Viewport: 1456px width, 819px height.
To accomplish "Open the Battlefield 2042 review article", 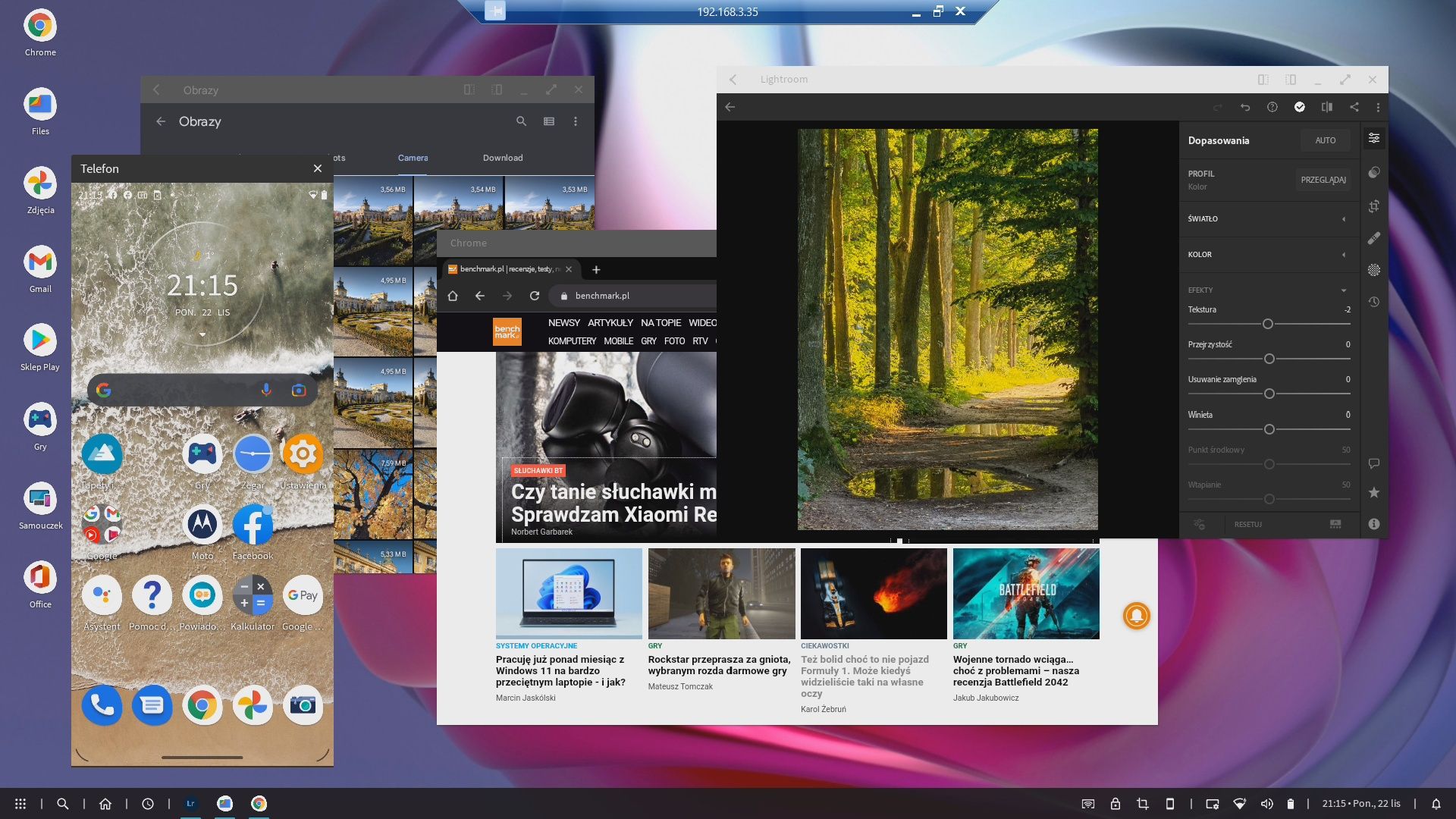I will (1016, 670).
